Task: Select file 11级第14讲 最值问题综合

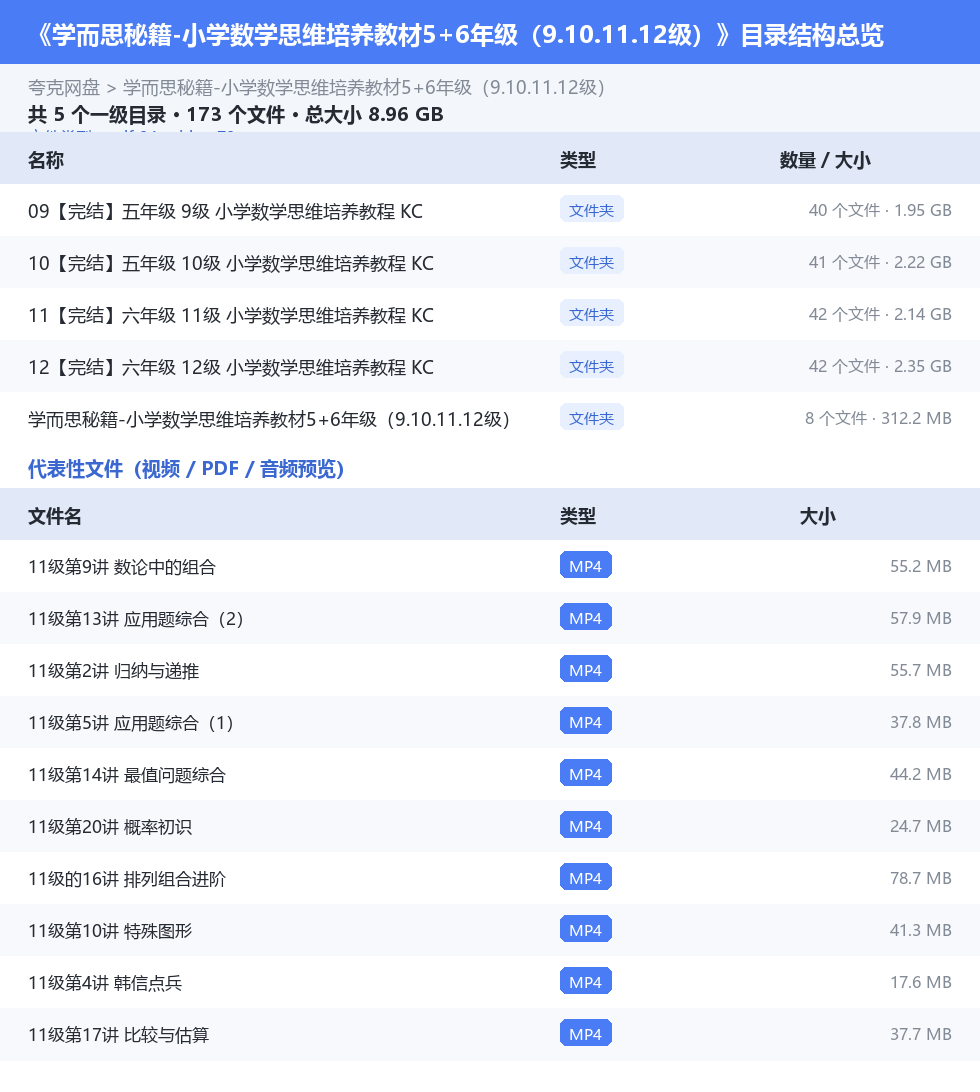Action: pyautogui.click(x=127, y=775)
